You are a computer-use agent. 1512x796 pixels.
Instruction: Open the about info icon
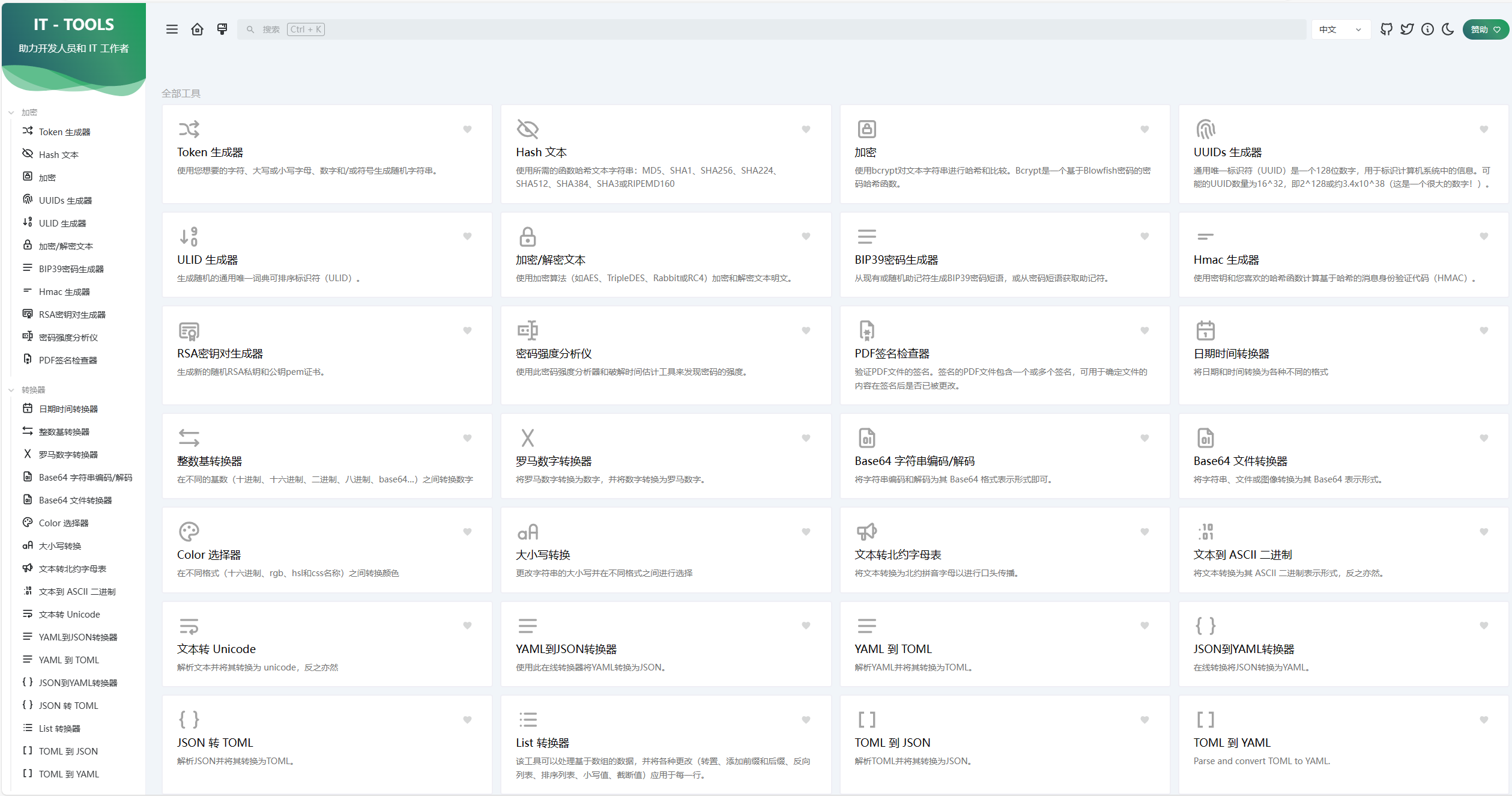(1427, 29)
